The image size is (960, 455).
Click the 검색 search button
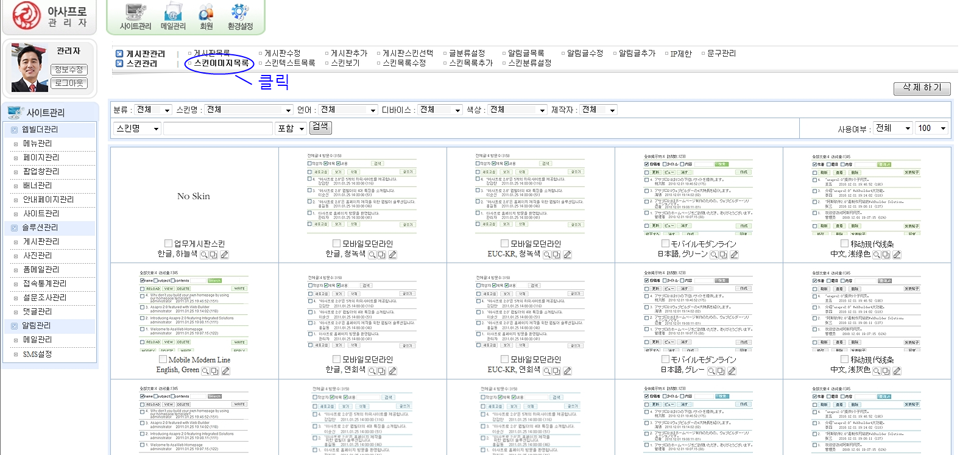tap(320, 127)
